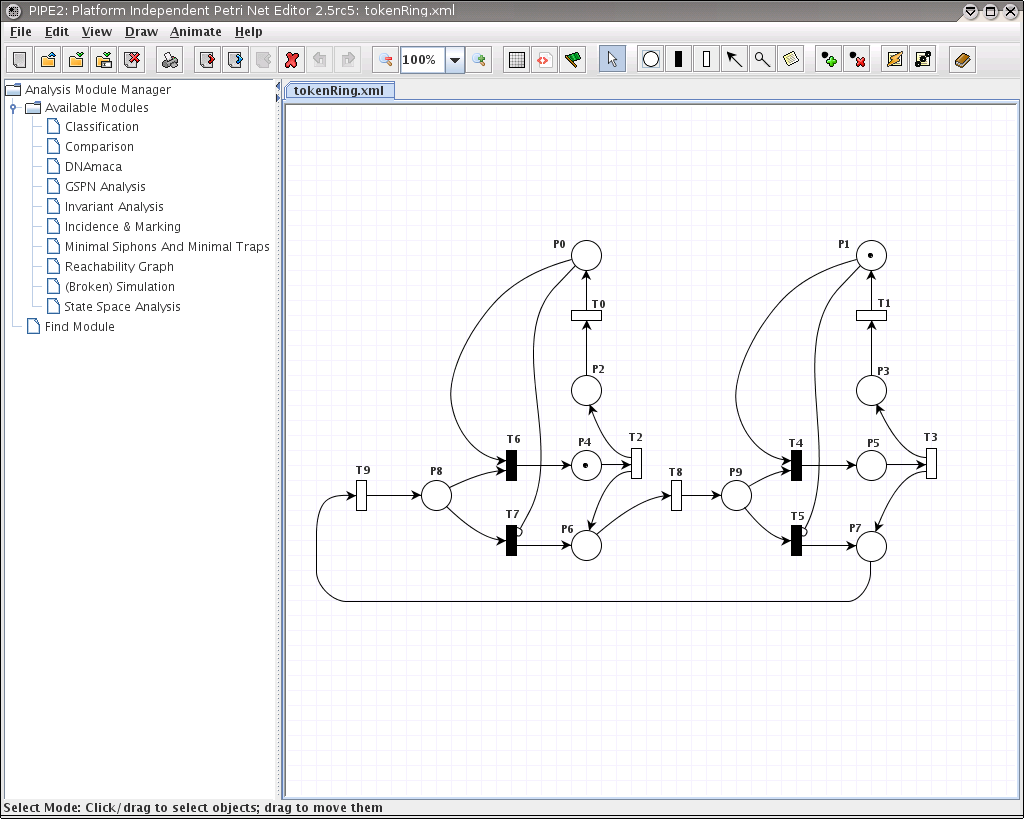Click place P4 on the canvas

point(586,465)
